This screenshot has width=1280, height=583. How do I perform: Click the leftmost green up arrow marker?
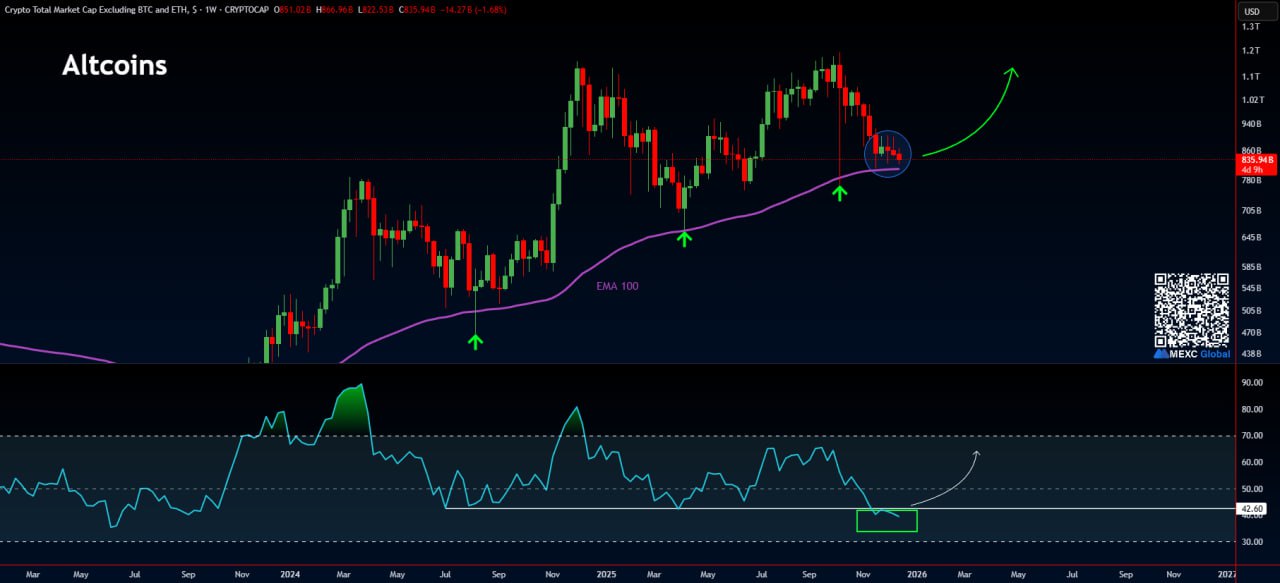(x=475, y=341)
